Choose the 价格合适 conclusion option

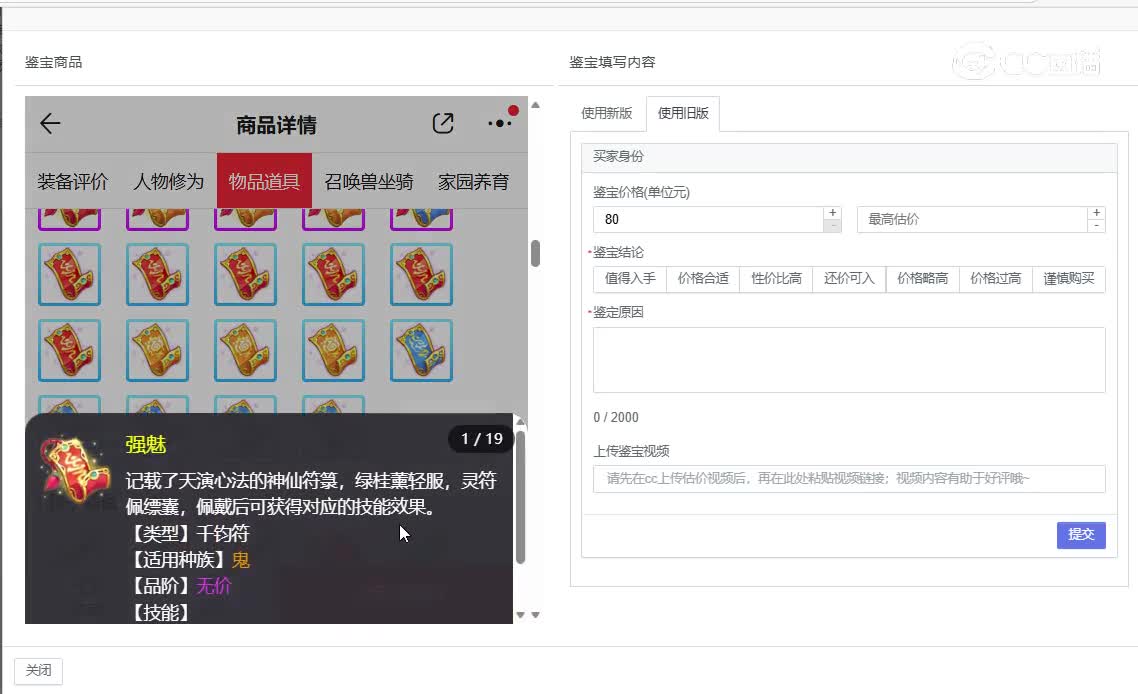pos(703,279)
